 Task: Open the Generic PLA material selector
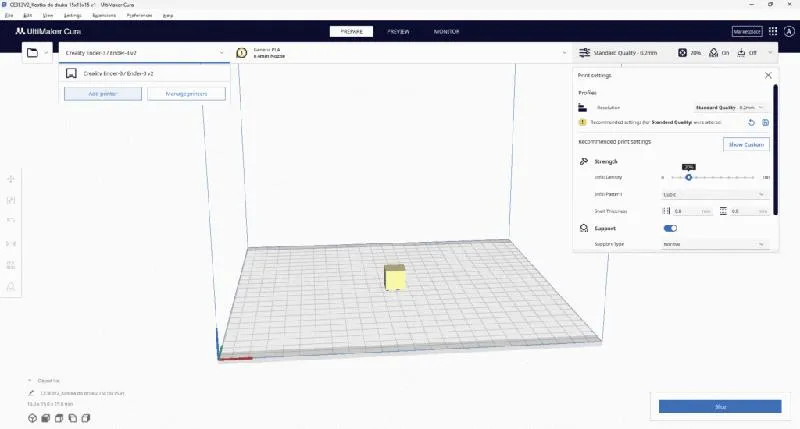401,53
